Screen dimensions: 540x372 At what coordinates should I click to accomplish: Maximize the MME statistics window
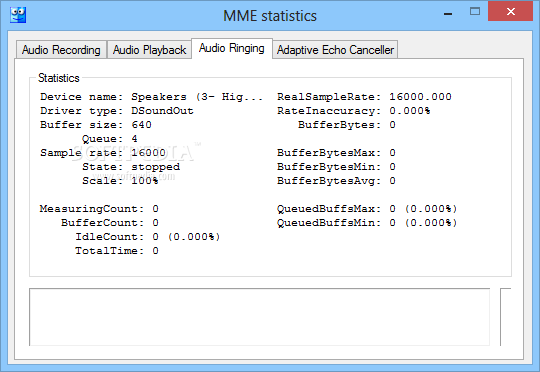[x=475, y=11]
